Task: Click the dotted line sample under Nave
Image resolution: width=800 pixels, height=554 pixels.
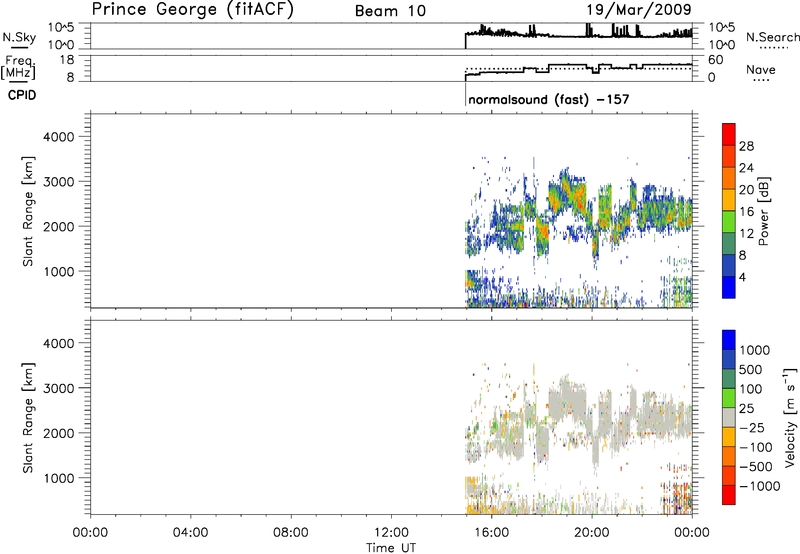Action: coord(762,80)
